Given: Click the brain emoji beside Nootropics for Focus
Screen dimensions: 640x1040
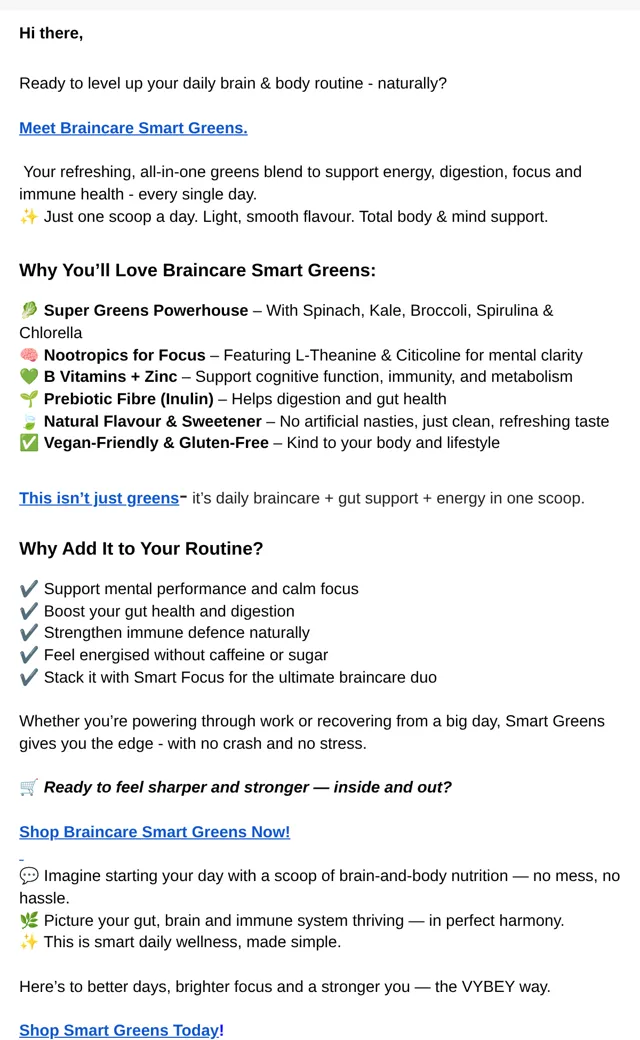Looking at the screenshot, I should 29,355.
